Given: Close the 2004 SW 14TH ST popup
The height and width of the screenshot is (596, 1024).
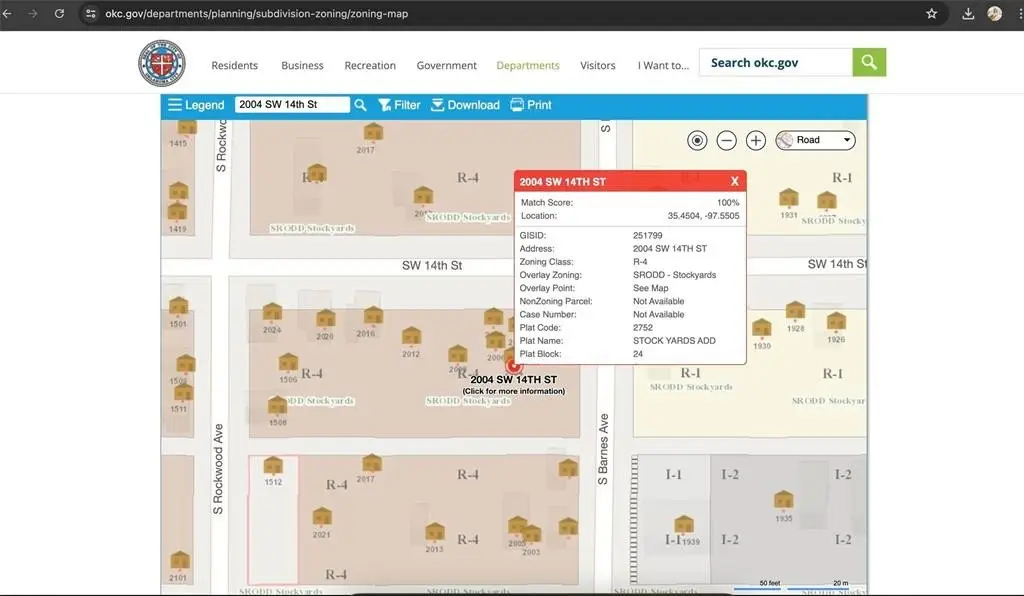Looking at the screenshot, I should [x=735, y=181].
